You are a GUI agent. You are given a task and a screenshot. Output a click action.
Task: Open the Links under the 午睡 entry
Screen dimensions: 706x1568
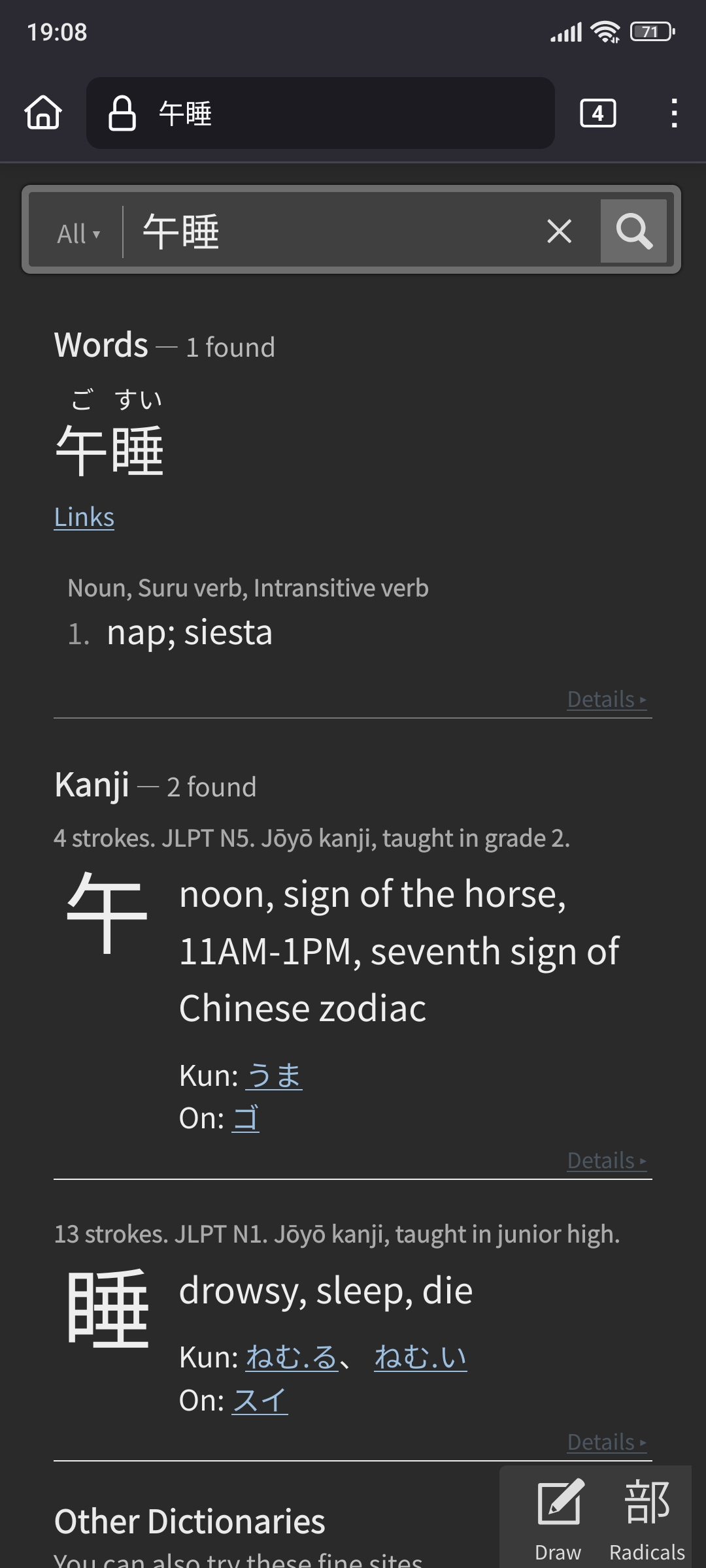pos(84,517)
